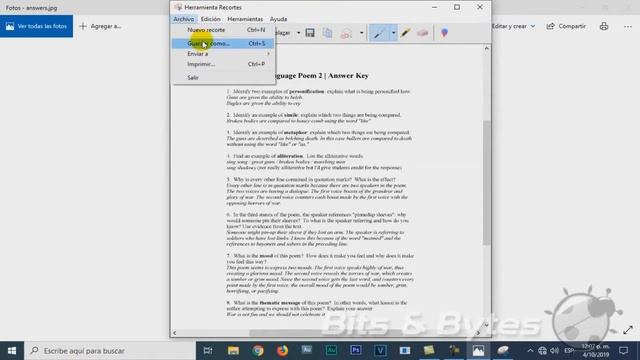Open Editar y crear dropdown in Photos
The height and width of the screenshot is (360, 640).
[513, 26]
